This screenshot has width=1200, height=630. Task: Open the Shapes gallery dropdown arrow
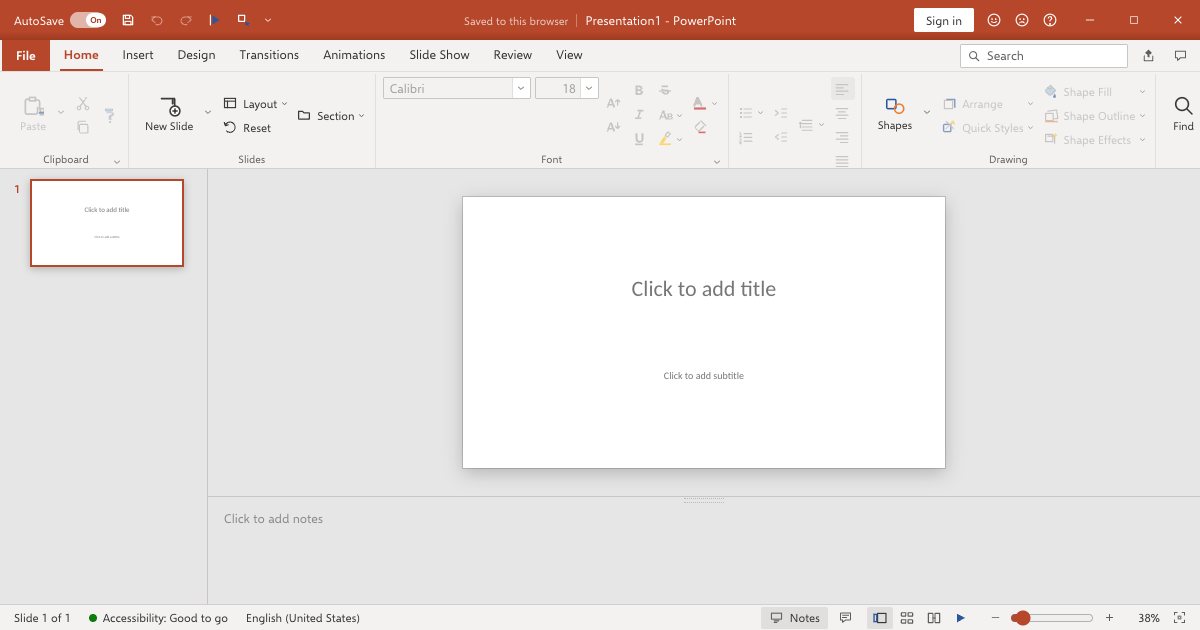tap(926, 112)
